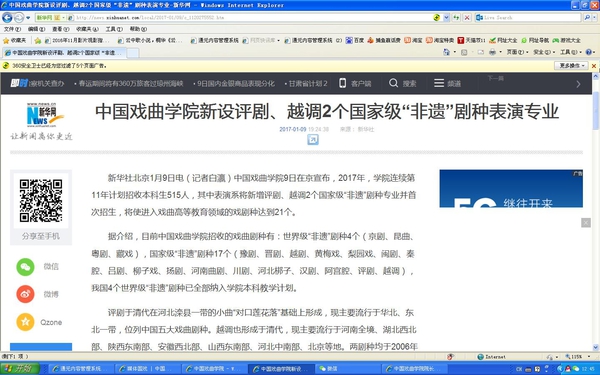Open the 文件 menu

tap(12, 29)
